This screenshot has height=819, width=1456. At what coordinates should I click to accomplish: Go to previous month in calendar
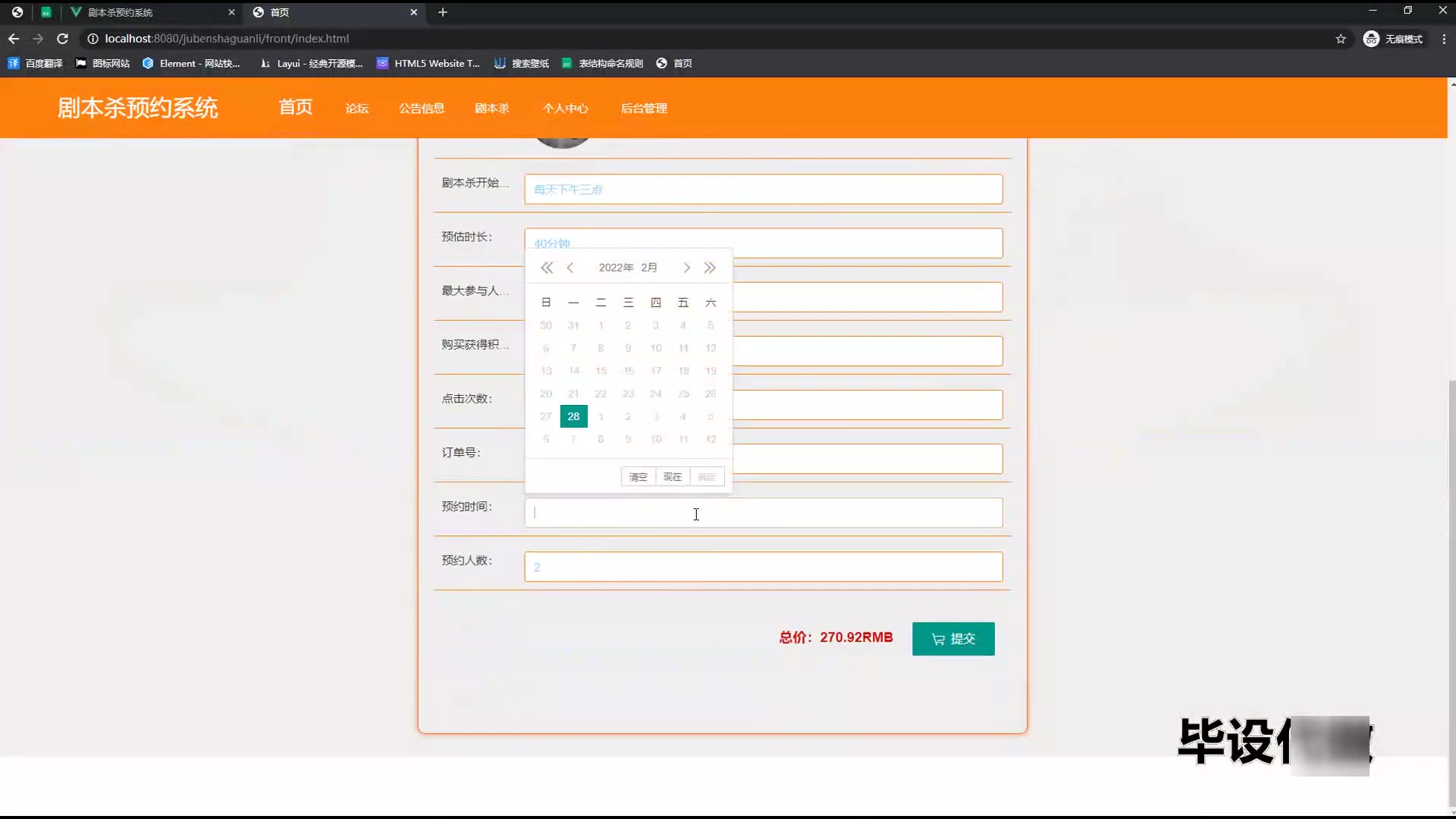coord(570,268)
